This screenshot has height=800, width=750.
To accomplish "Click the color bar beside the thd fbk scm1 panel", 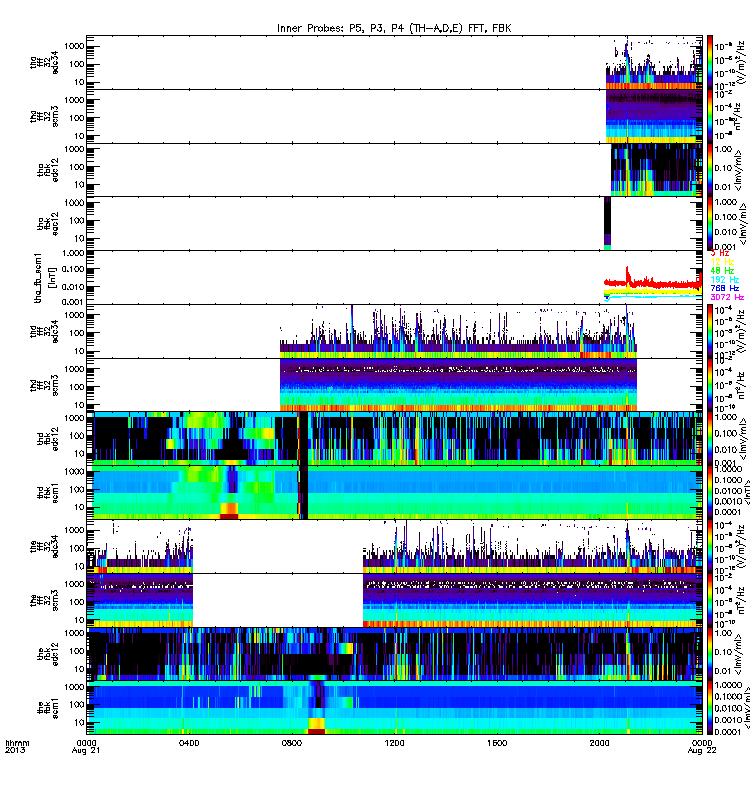I will 710,492.
